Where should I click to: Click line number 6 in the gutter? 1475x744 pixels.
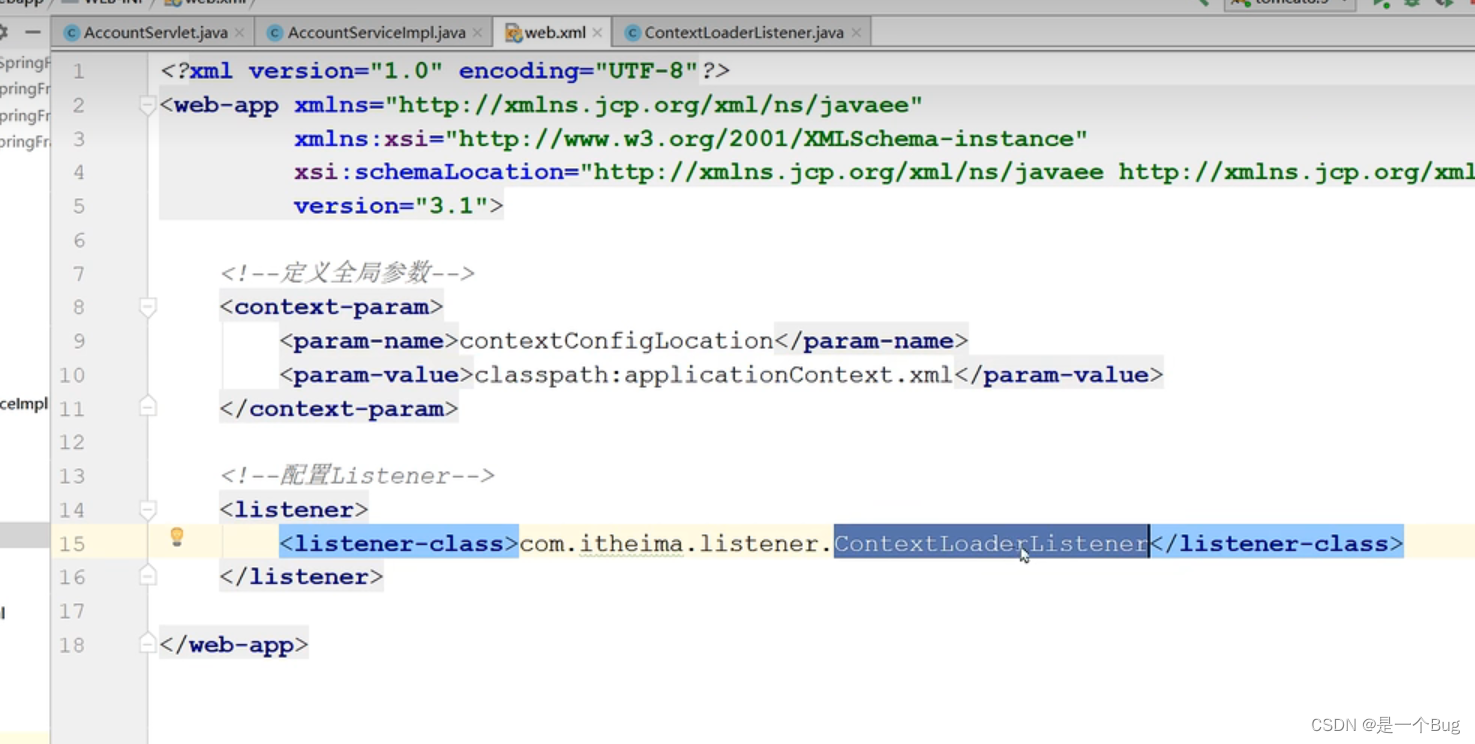point(78,240)
